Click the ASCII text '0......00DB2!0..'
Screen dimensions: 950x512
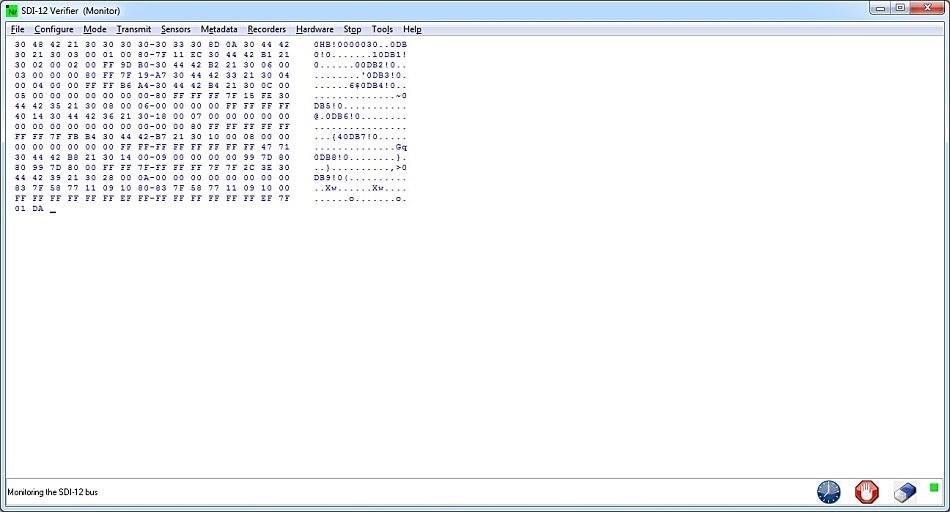click(360, 65)
